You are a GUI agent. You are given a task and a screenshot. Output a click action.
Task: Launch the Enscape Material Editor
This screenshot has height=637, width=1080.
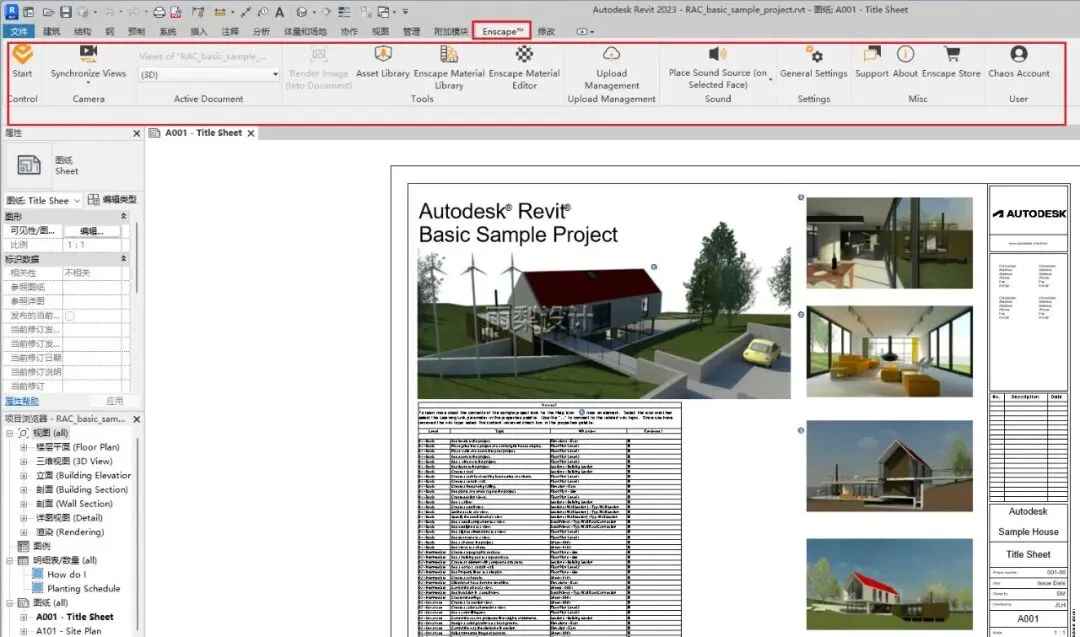(x=524, y=54)
